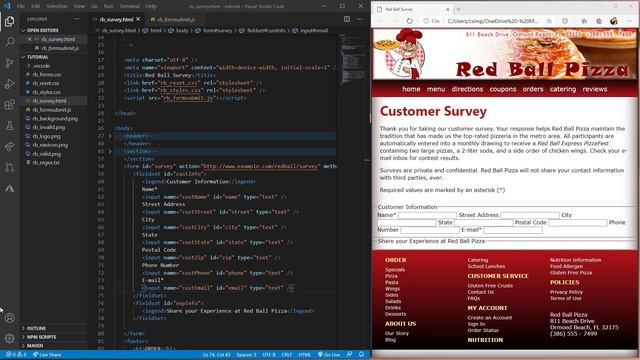Click the Name* input field on the survey
The width and height of the screenshot is (640, 360).
coord(427,215)
